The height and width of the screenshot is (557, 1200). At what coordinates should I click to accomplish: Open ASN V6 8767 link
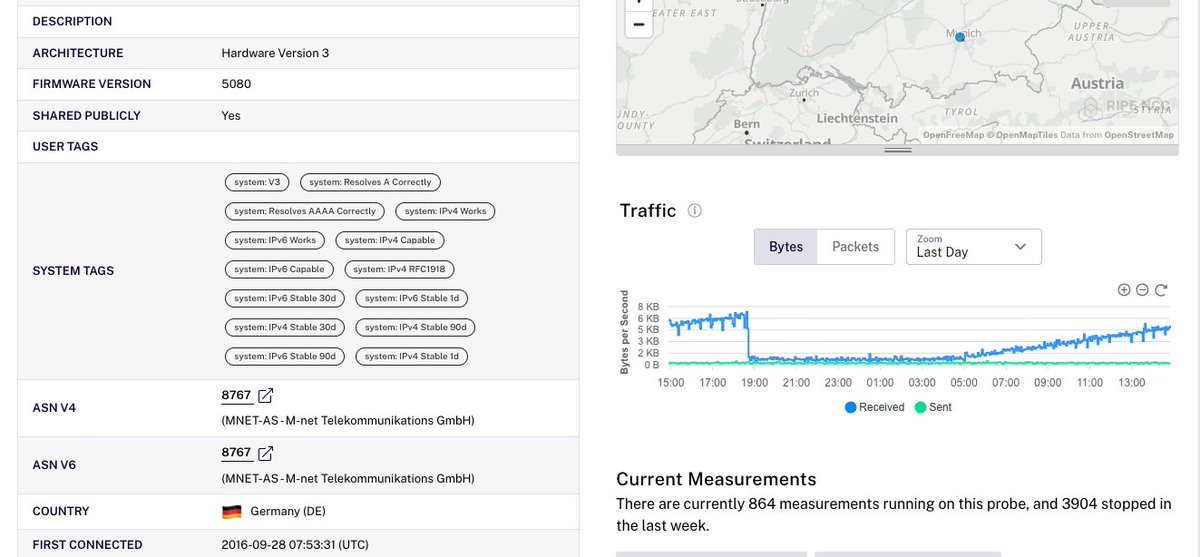[x=236, y=454]
